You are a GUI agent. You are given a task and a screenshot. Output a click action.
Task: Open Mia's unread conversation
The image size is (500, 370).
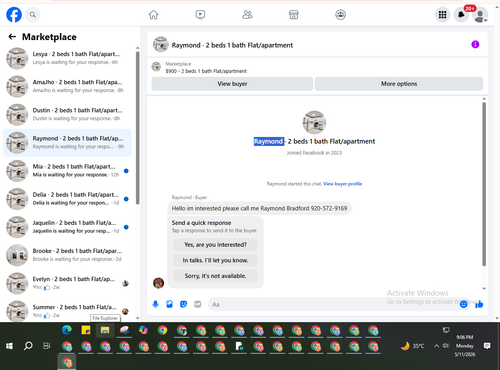coord(67,171)
